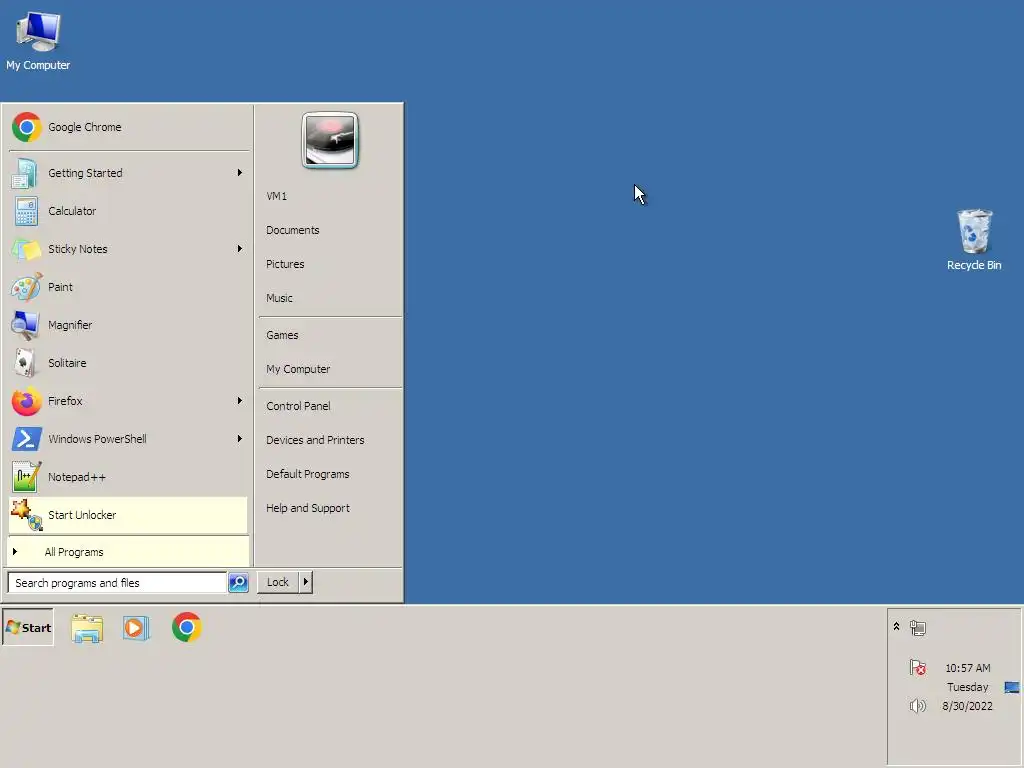
Task: Click the Lock button
Action: 278,582
